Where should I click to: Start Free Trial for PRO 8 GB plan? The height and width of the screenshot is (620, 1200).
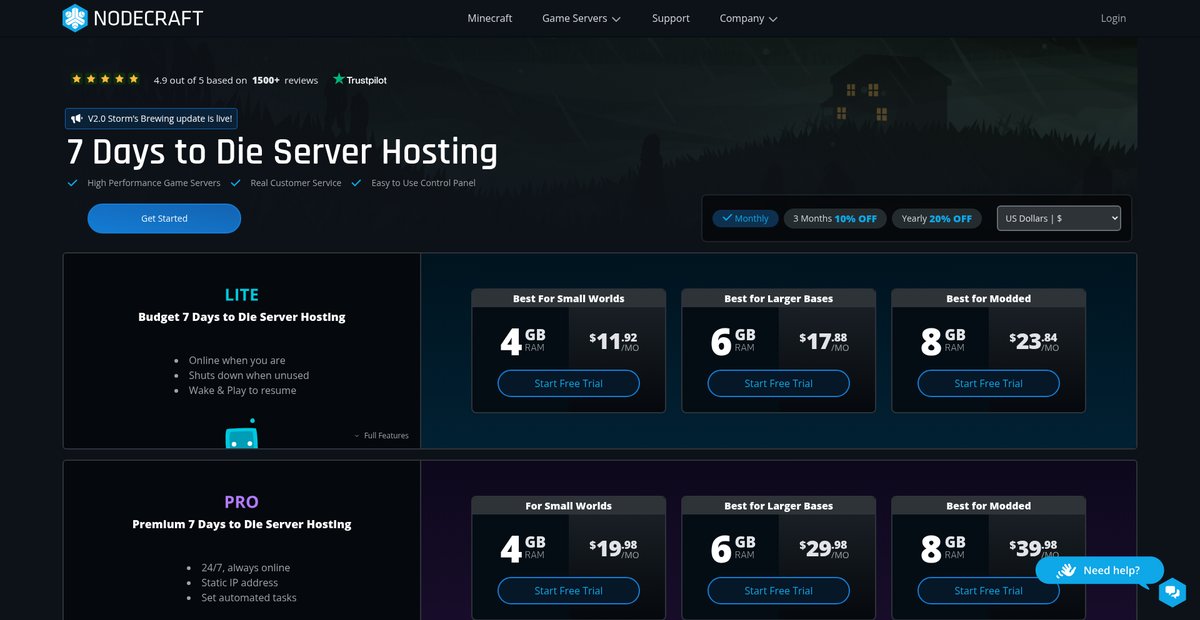coord(989,591)
